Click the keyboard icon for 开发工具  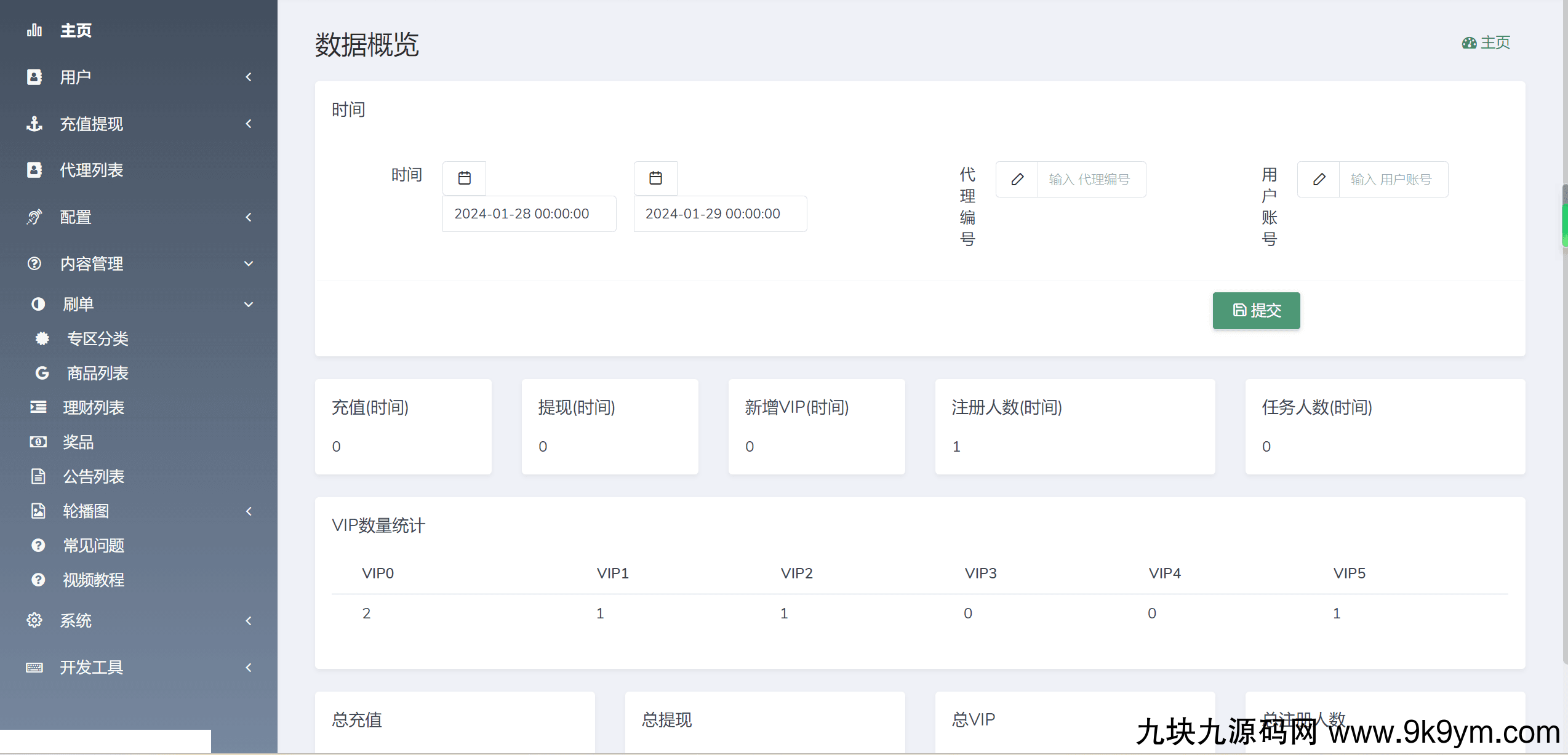[x=34, y=667]
